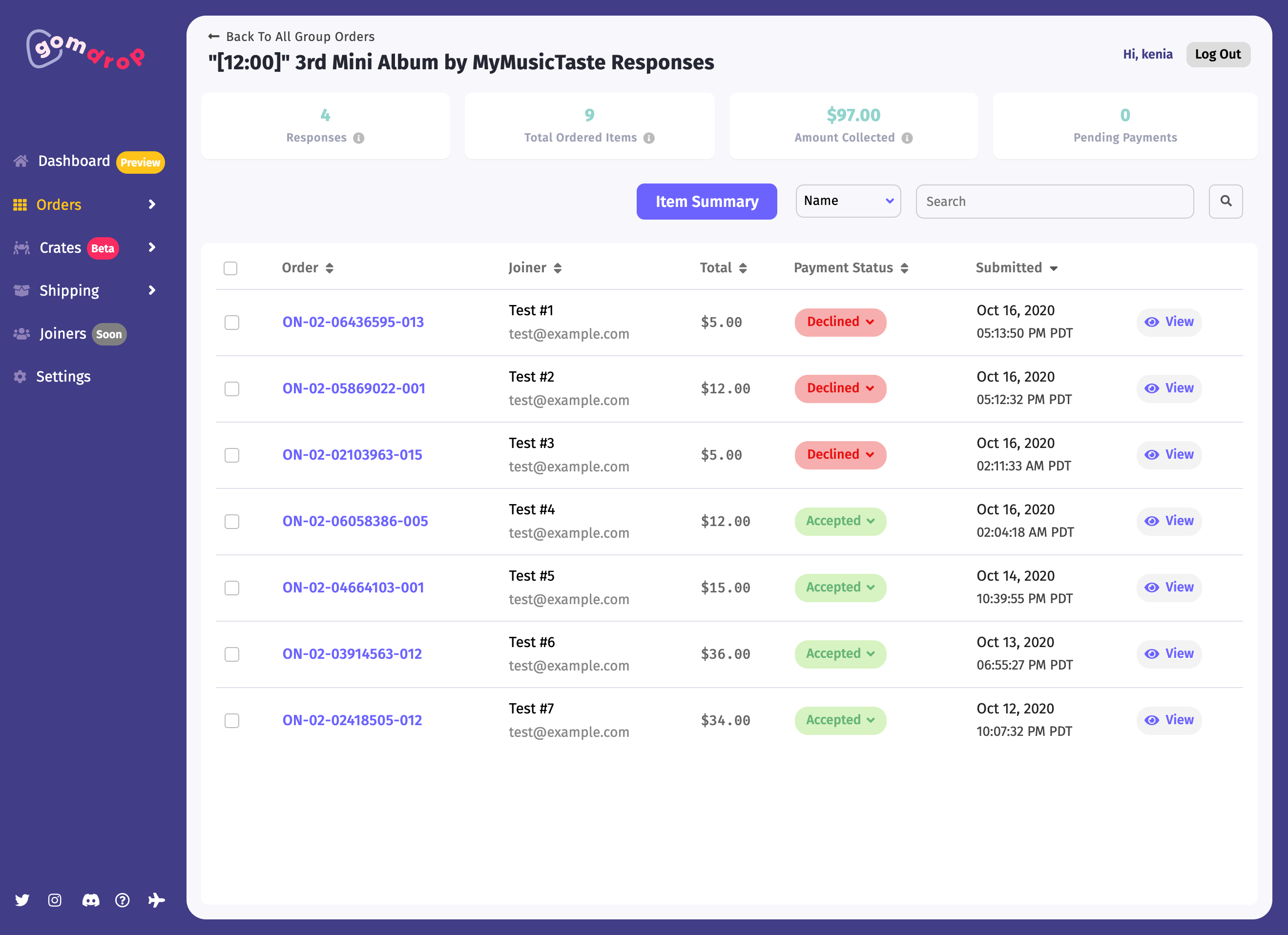This screenshot has width=1288, height=935.
Task: Open Accepted status dropdown for Test #5
Action: point(840,588)
